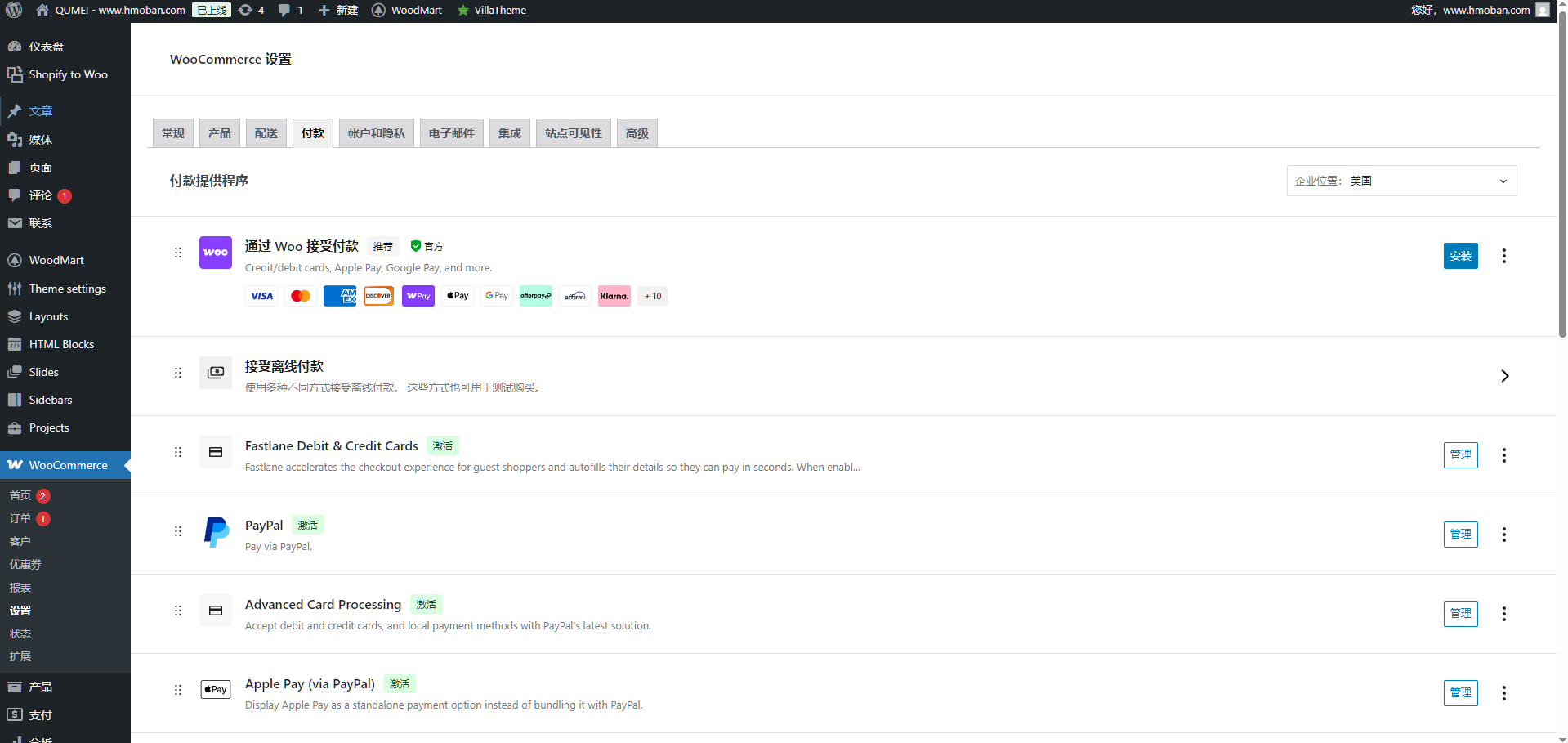Image resolution: width=1568 pixels, height=743 pixels.
Task: Click the American Express logo
Action: (340, 296)
